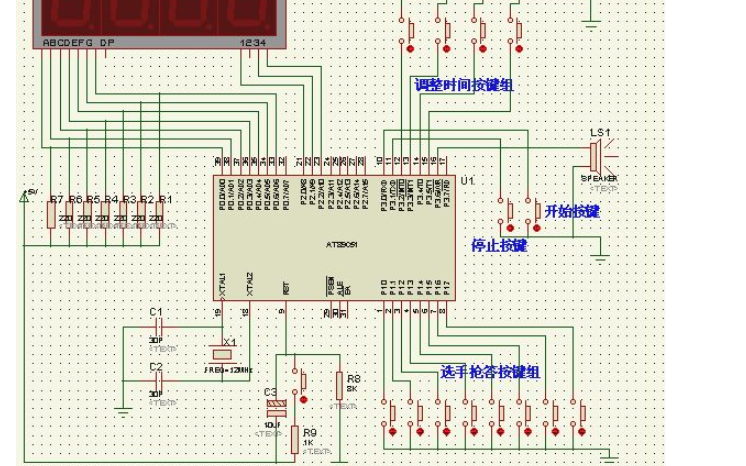Click the XTAL1 pin label
The image size is (746, 466).
pyautogui.click(x=222, y=284)
